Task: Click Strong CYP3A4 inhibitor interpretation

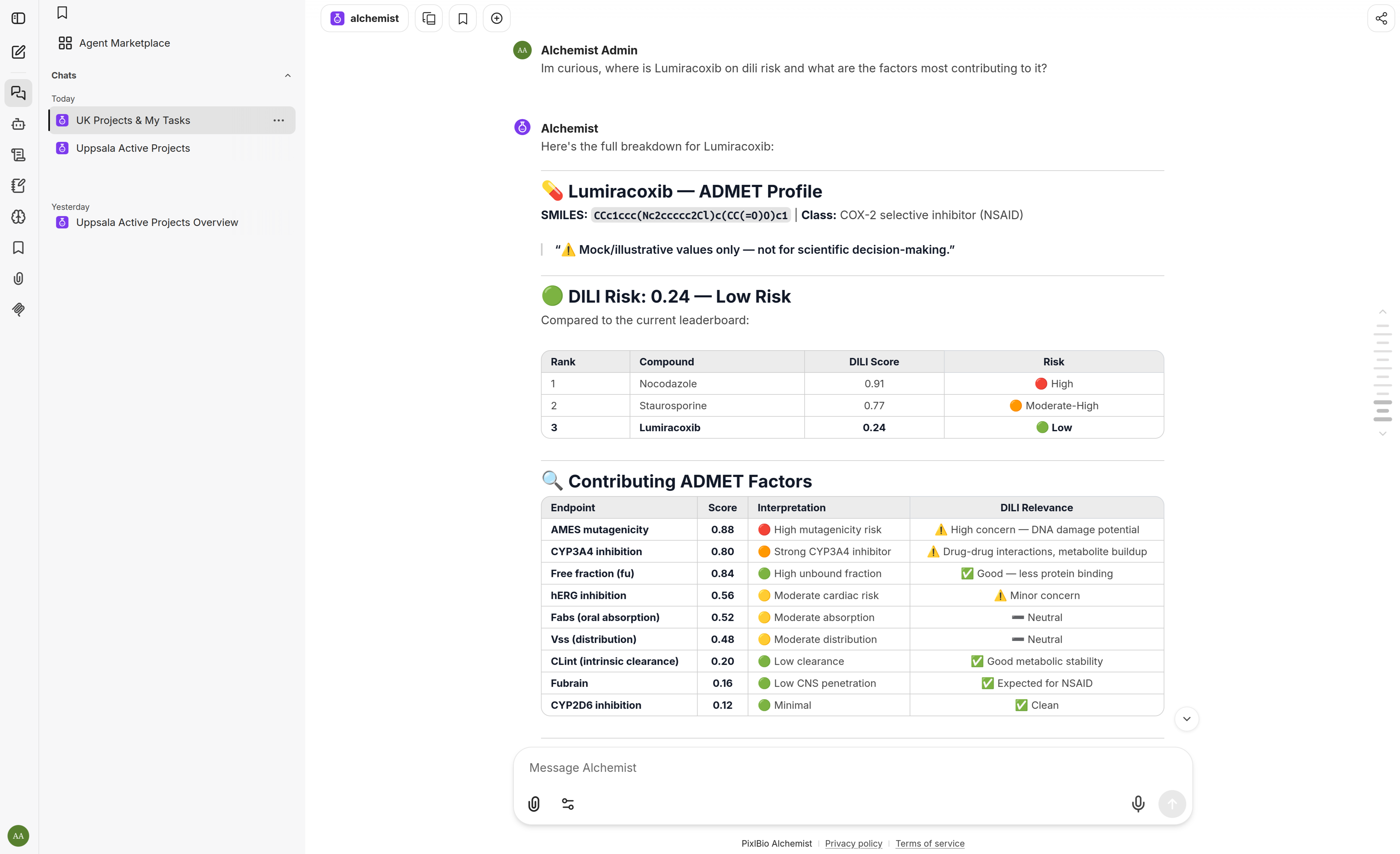Action: [x=828, y=552]
